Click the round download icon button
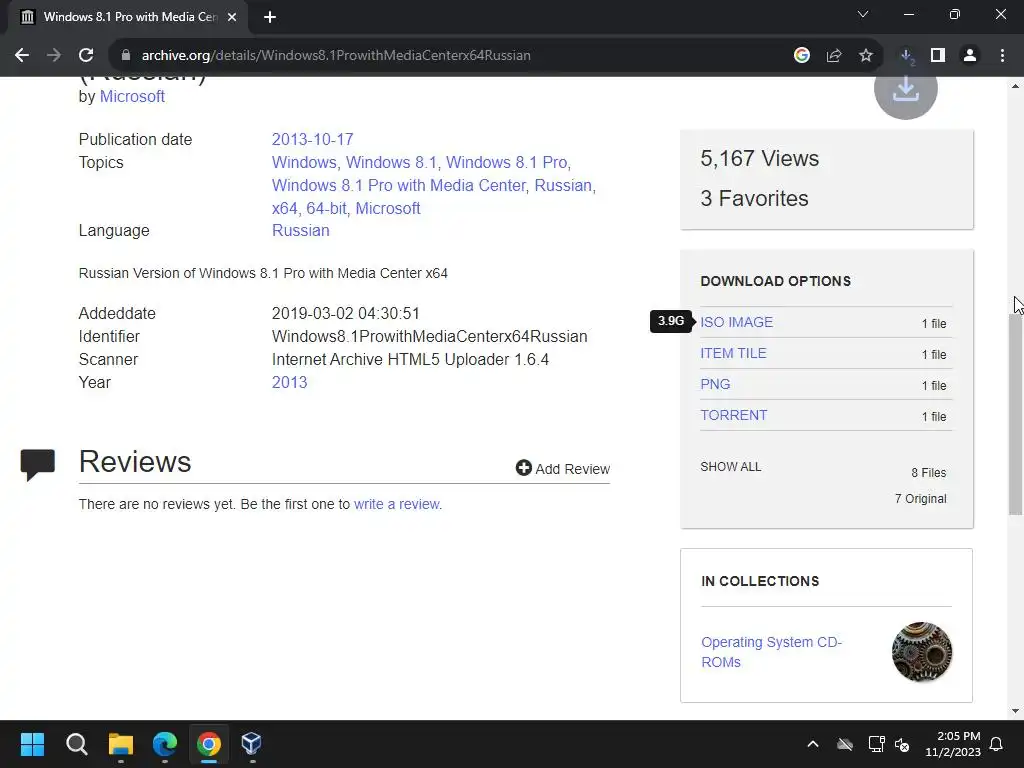 906,88
